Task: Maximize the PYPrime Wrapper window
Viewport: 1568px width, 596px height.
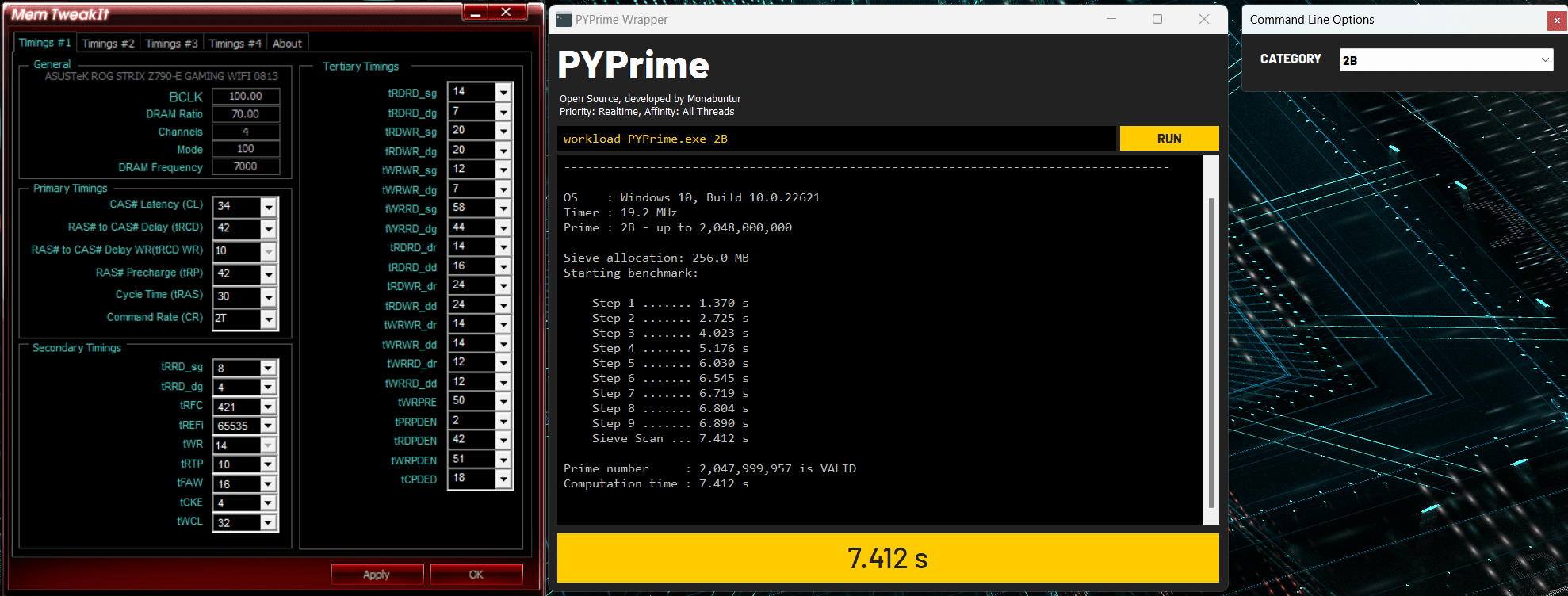Action: tap(1157, 19)
